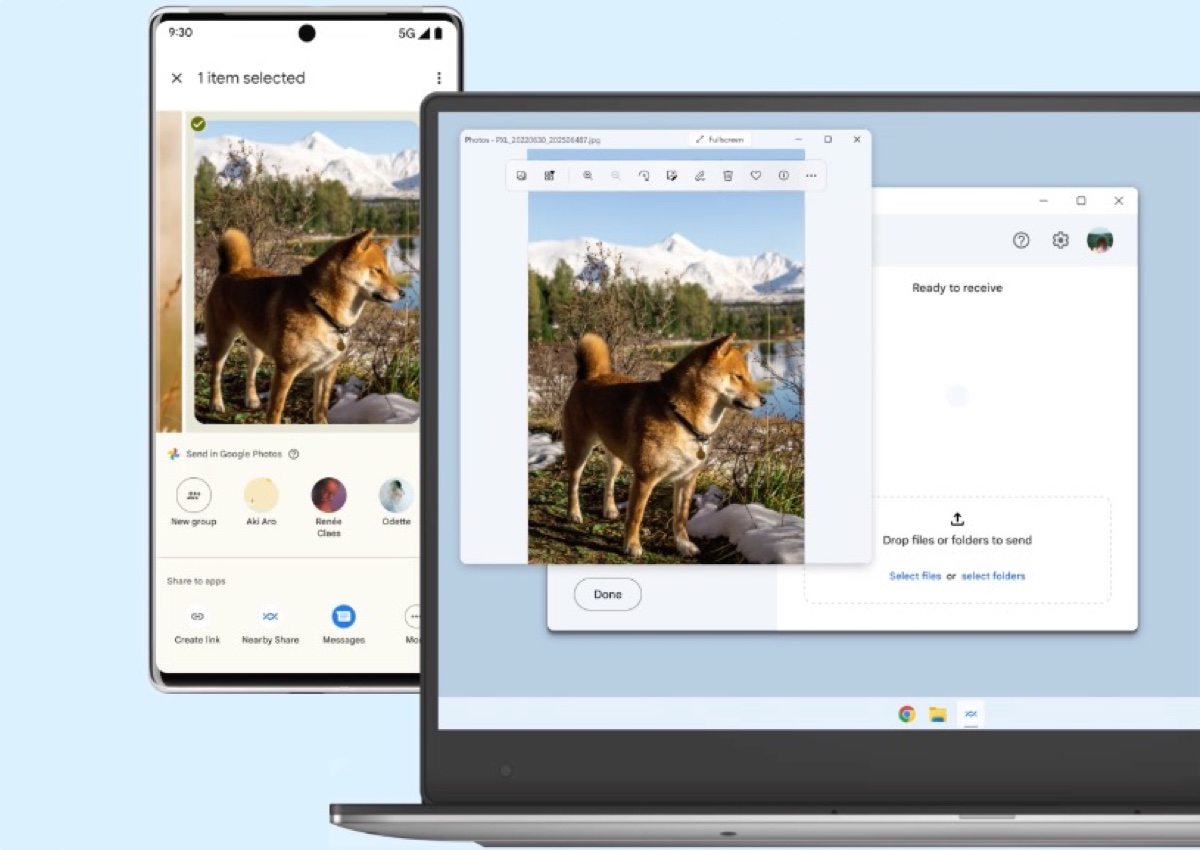Click the Select files link
The width and height of the screenshot is (1200, 850).
point(914,575)
